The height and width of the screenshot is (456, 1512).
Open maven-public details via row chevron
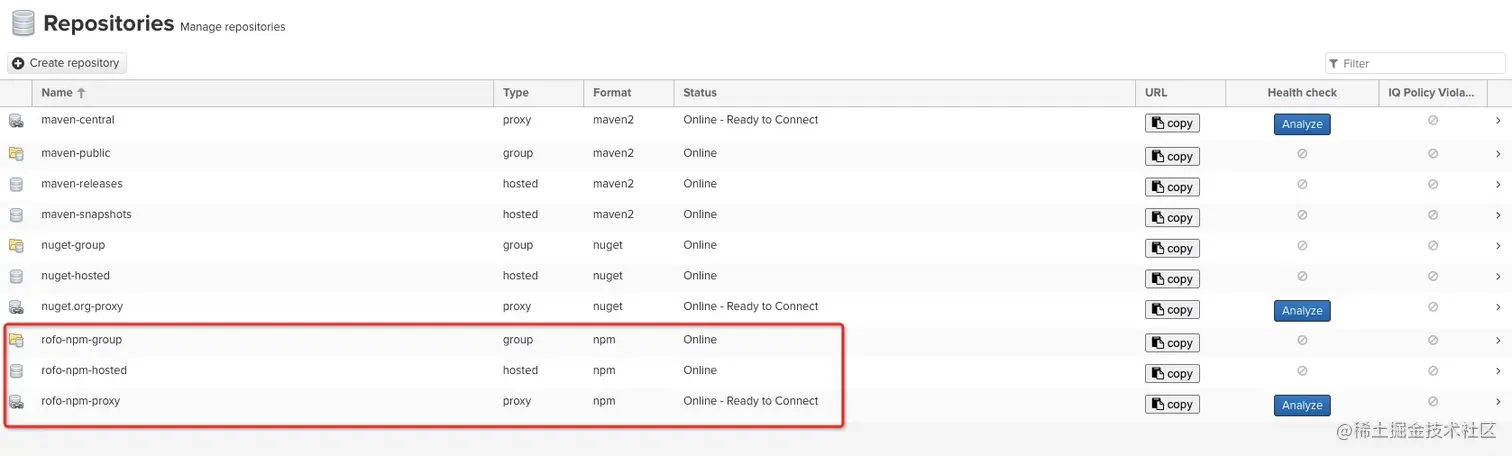1499,154
